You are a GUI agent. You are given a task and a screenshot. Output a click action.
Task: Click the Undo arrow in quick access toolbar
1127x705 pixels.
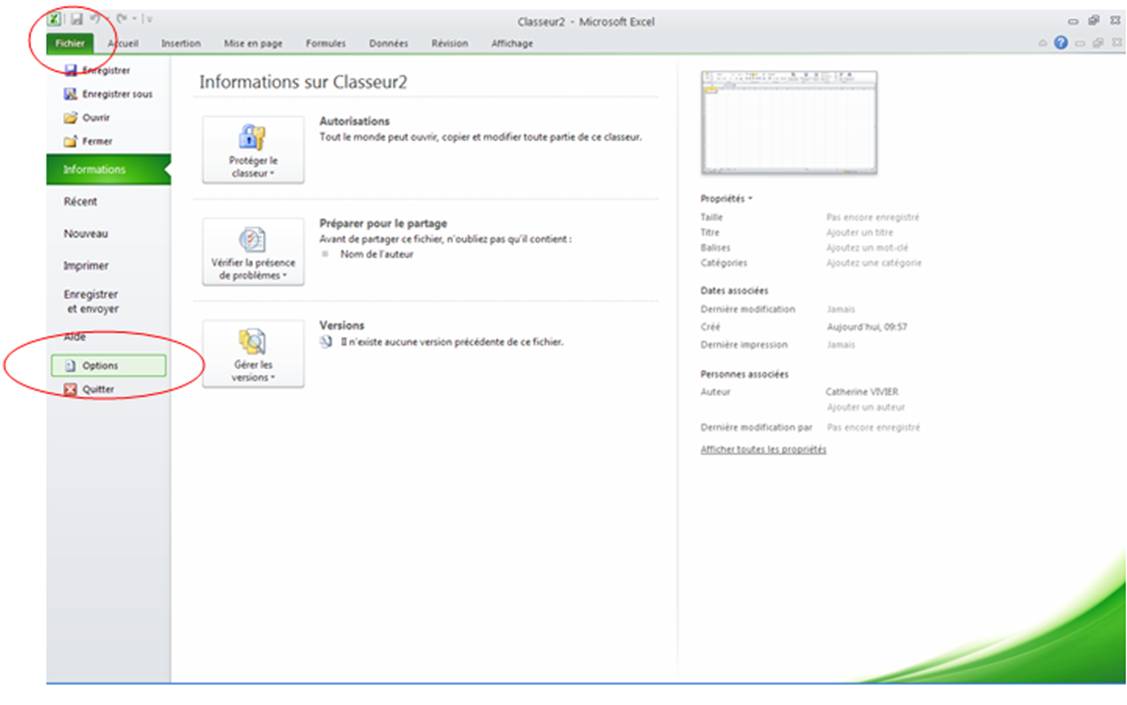pyautogui.click(x=96, y=19)
